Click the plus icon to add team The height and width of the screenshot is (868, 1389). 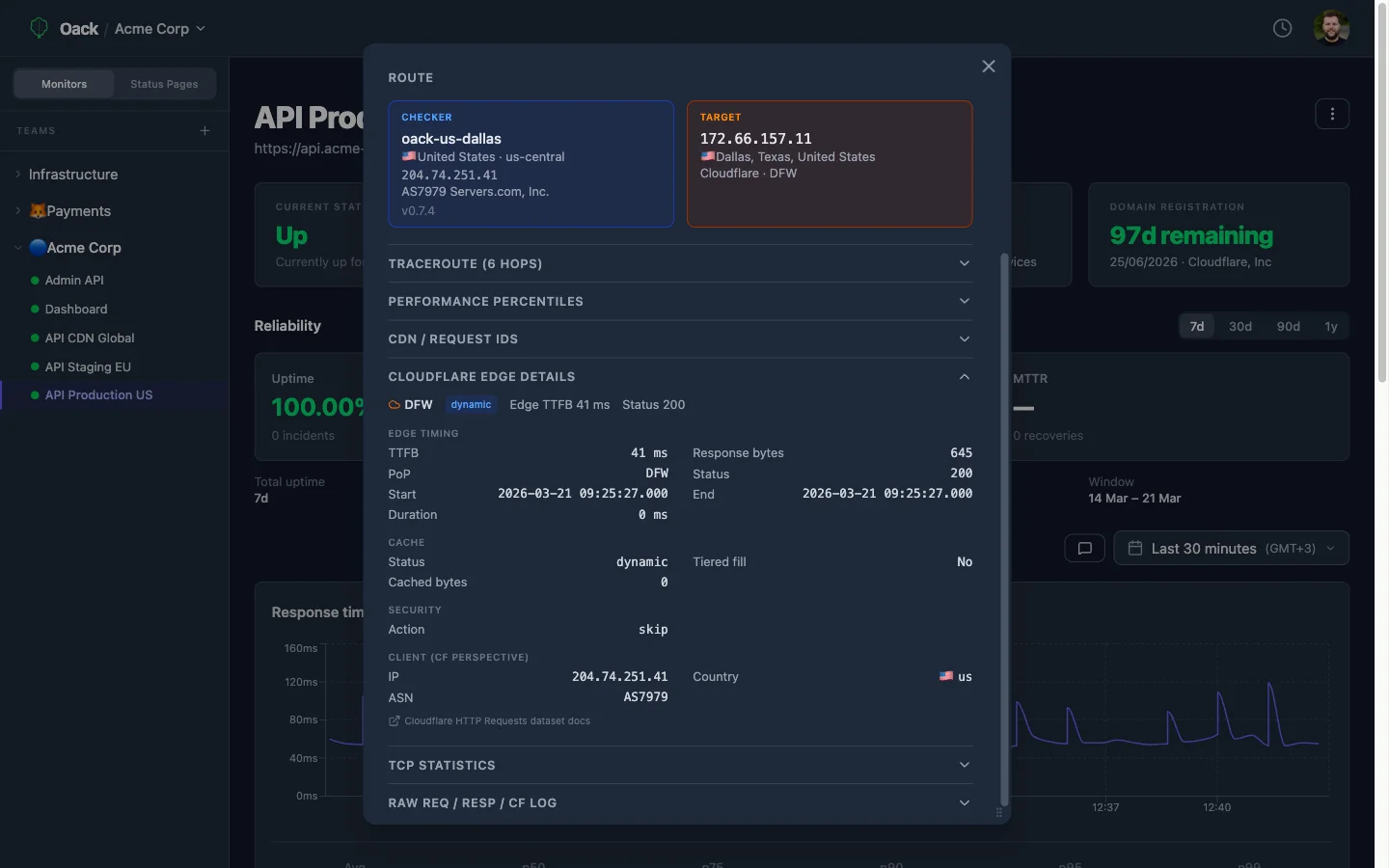tap(204, 130)
